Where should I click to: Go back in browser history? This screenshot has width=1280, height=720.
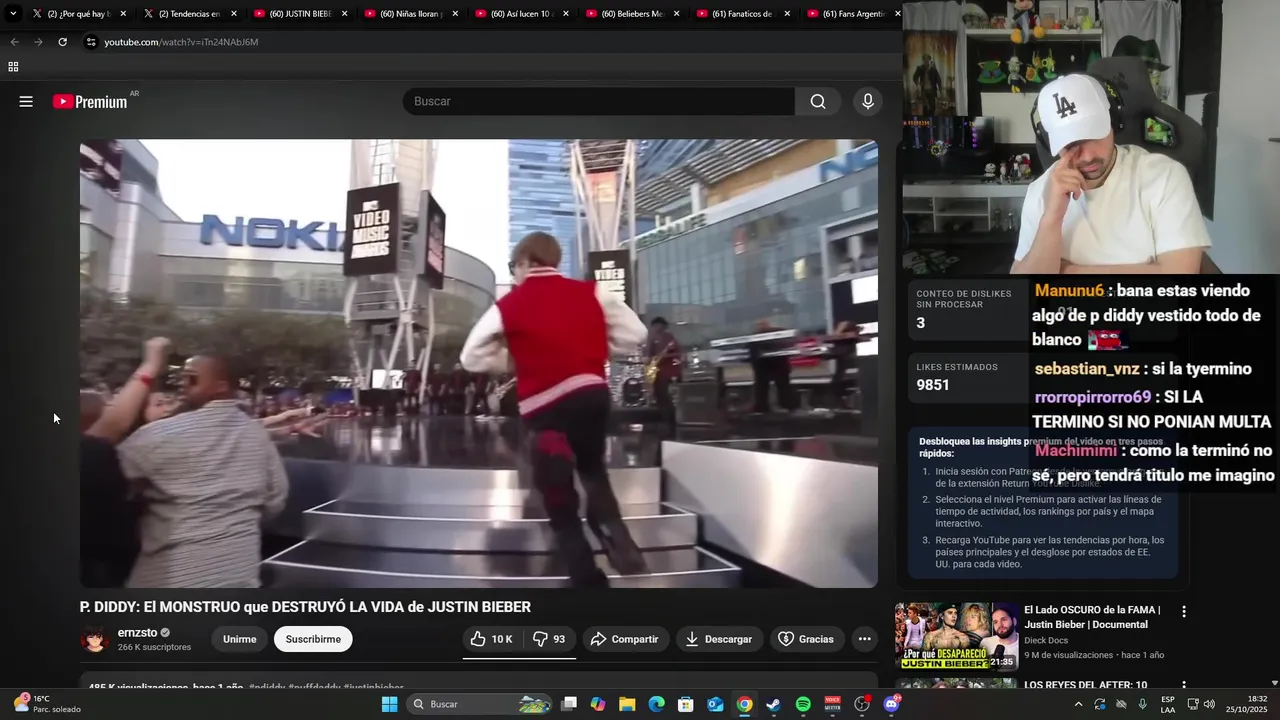(x=14, y=42)
